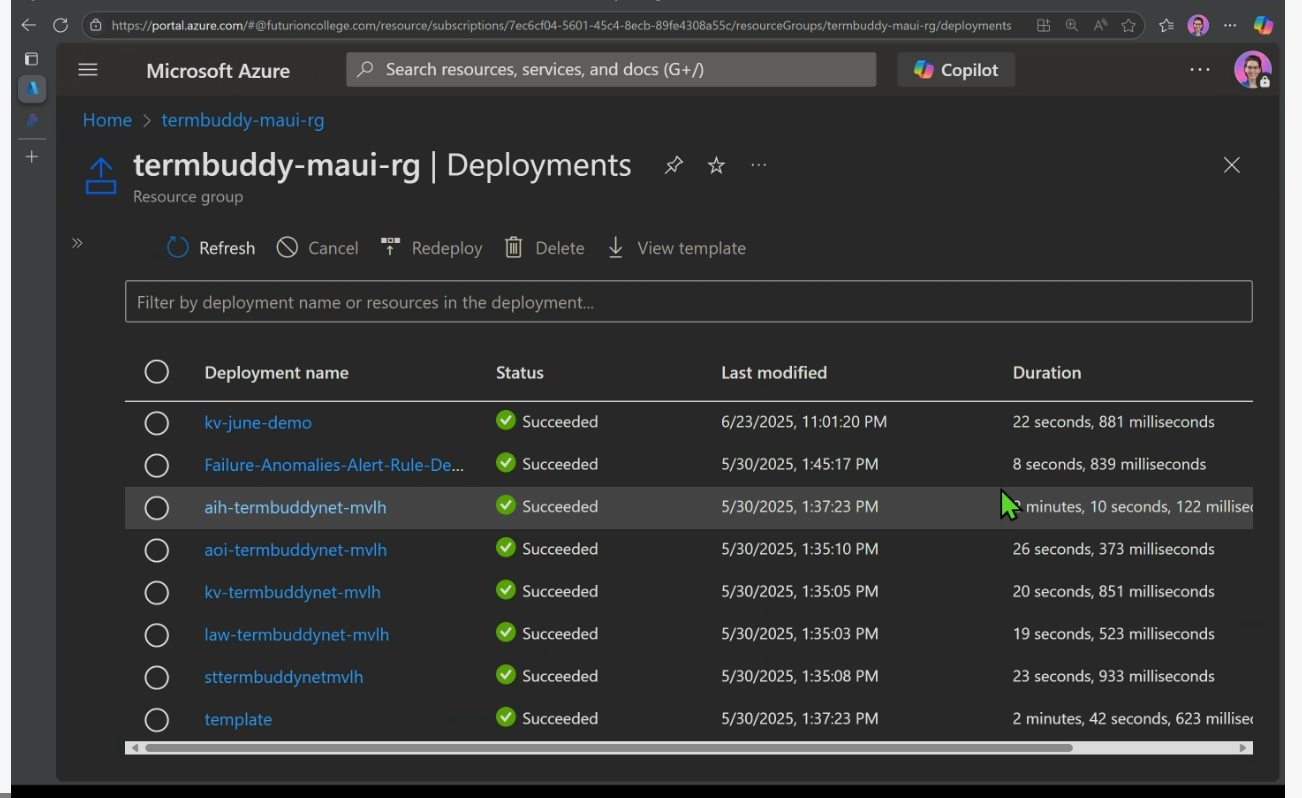Switch to the second Azure vertical tab
1302x798 pixels.
pos(33,121)
